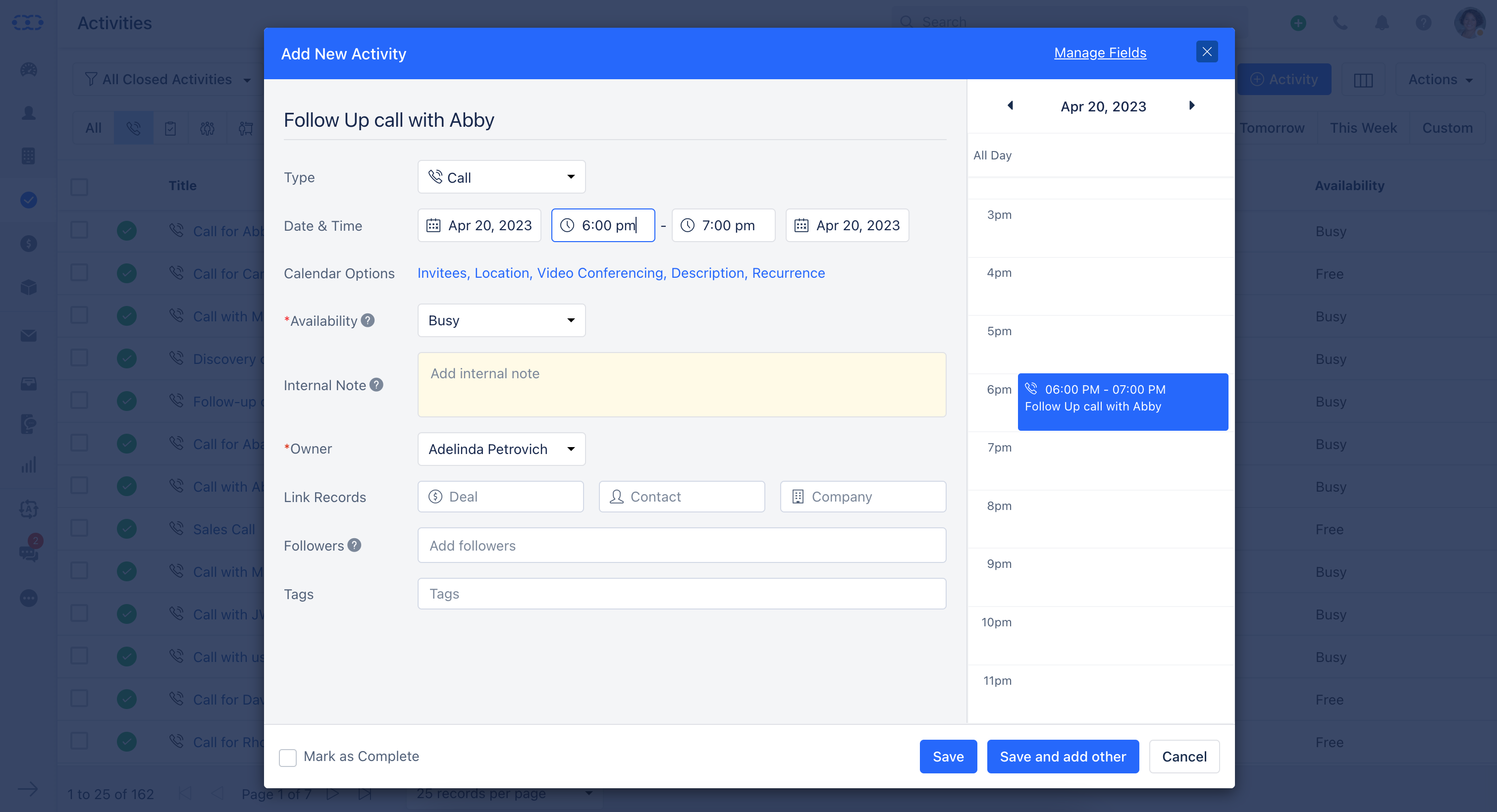The image size is (1497, 812).
Task: Focus the Tags input field
Action: tap(681, 594)
